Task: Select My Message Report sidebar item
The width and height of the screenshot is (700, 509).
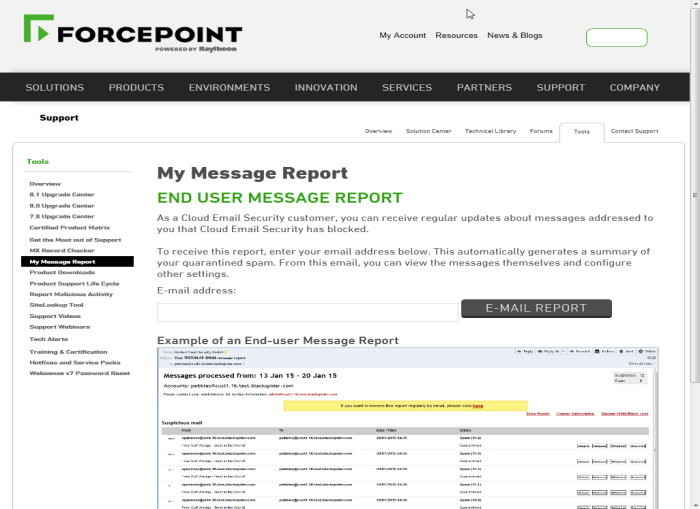Action: [77, 262]
